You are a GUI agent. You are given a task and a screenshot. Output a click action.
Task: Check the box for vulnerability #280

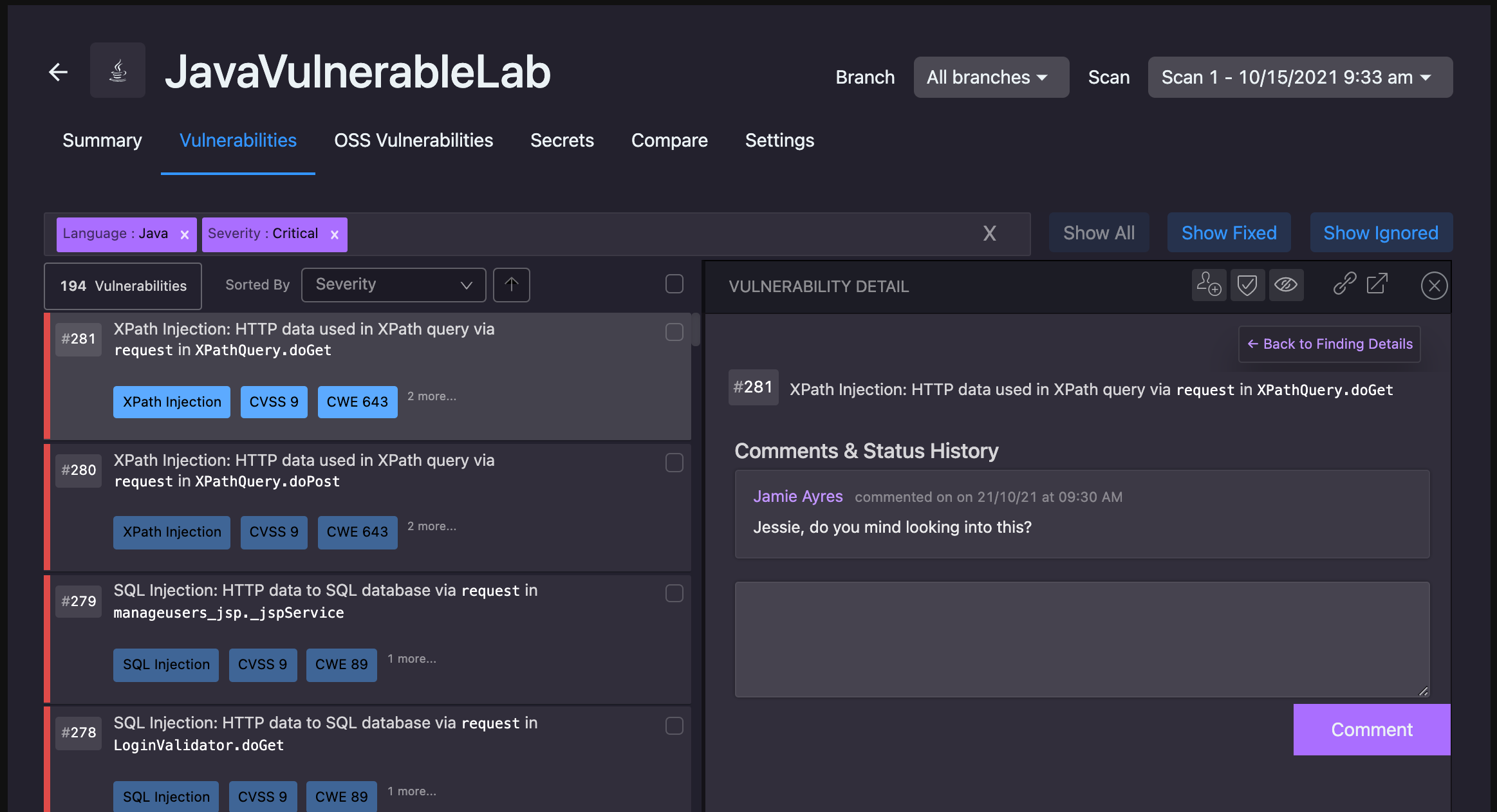pyautogui.click(x=674, y=463)
